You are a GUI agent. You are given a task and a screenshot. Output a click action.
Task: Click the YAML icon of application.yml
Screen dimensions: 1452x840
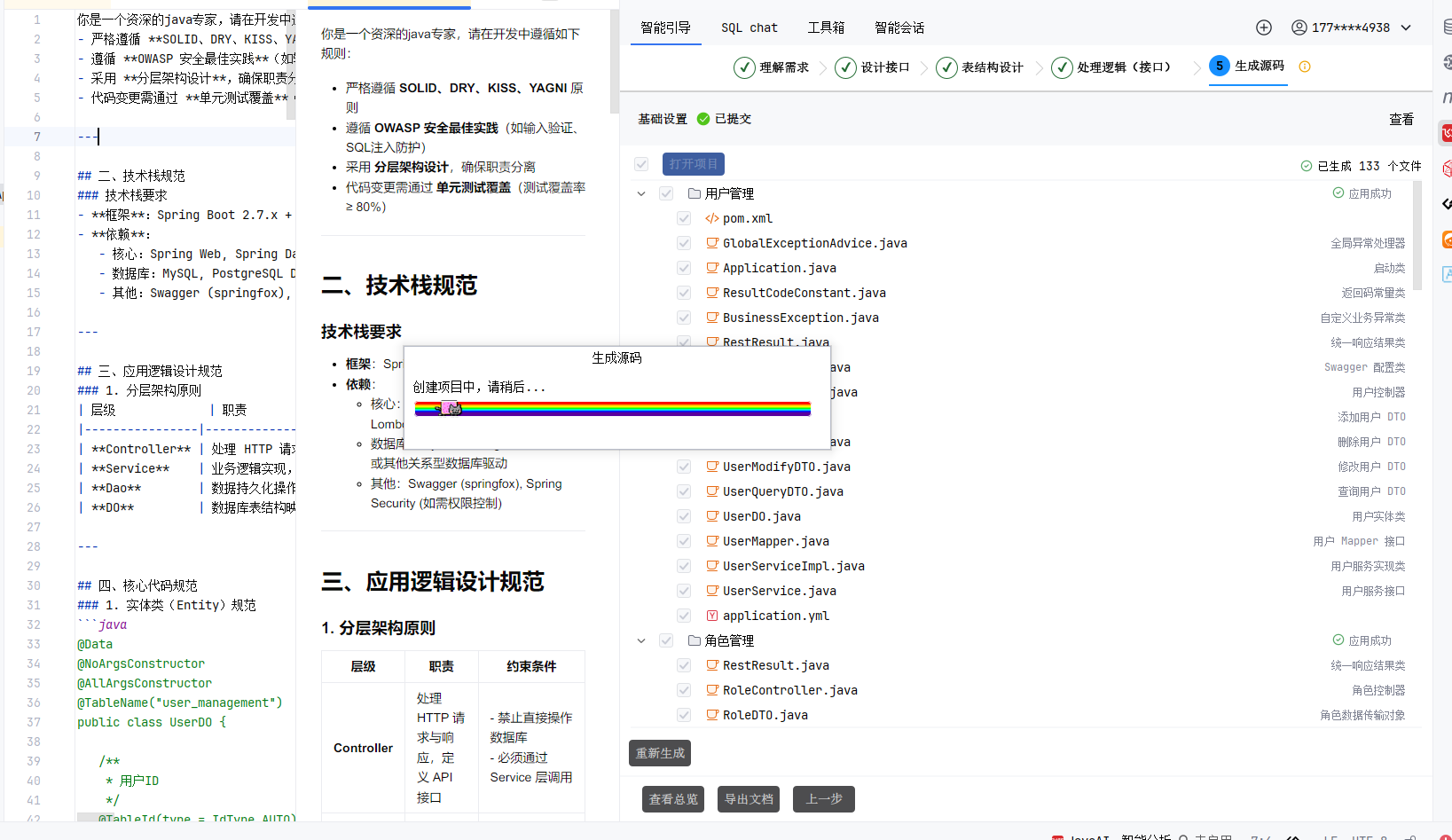(712, 615)
